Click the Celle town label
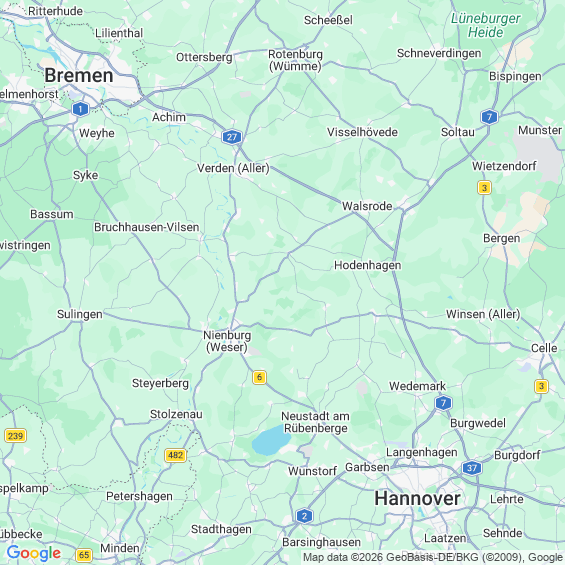Viewport: 565px width, 565px height. click(544, 348)
